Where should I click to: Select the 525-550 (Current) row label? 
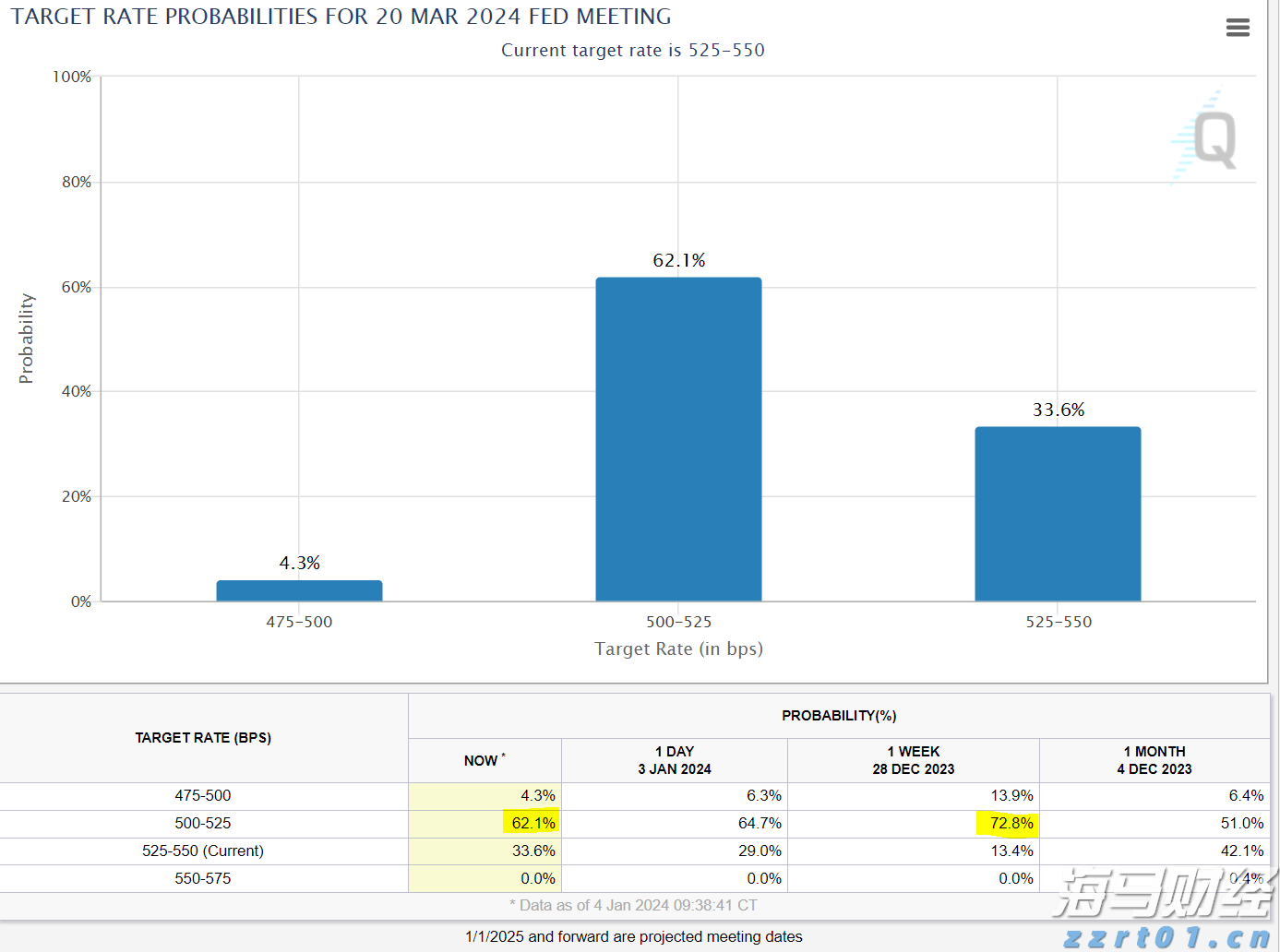point(203,851)
